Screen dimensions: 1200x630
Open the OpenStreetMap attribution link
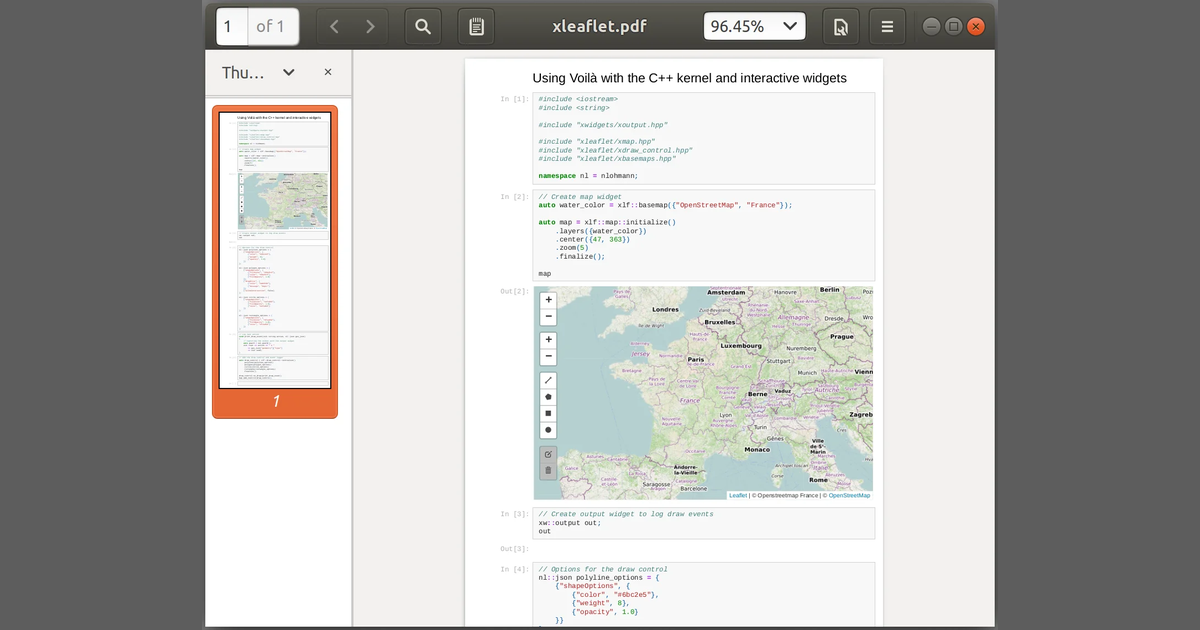(x=849, y=495)
